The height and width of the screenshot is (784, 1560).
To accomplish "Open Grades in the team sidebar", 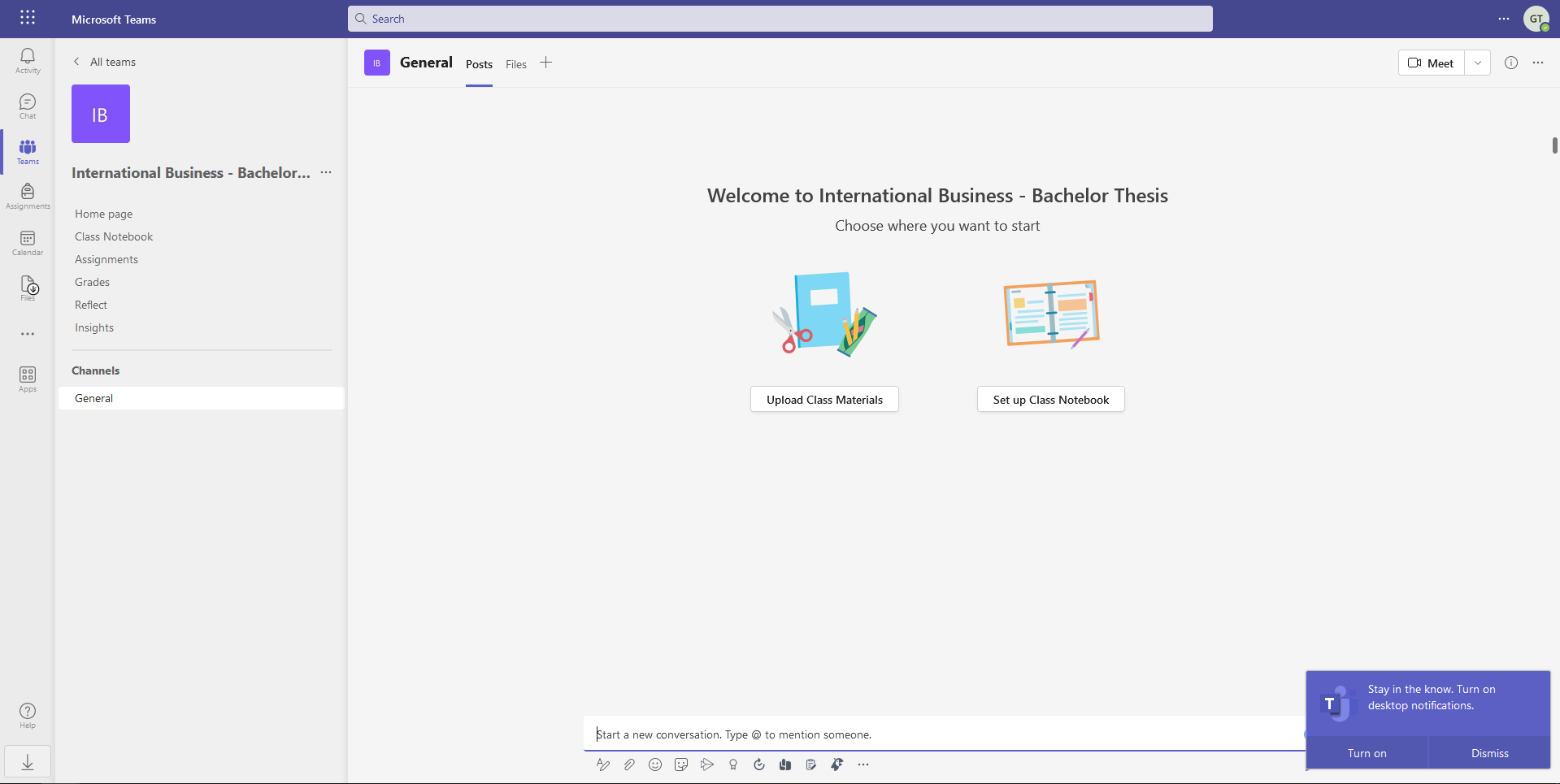I will [x=92, y=282].
